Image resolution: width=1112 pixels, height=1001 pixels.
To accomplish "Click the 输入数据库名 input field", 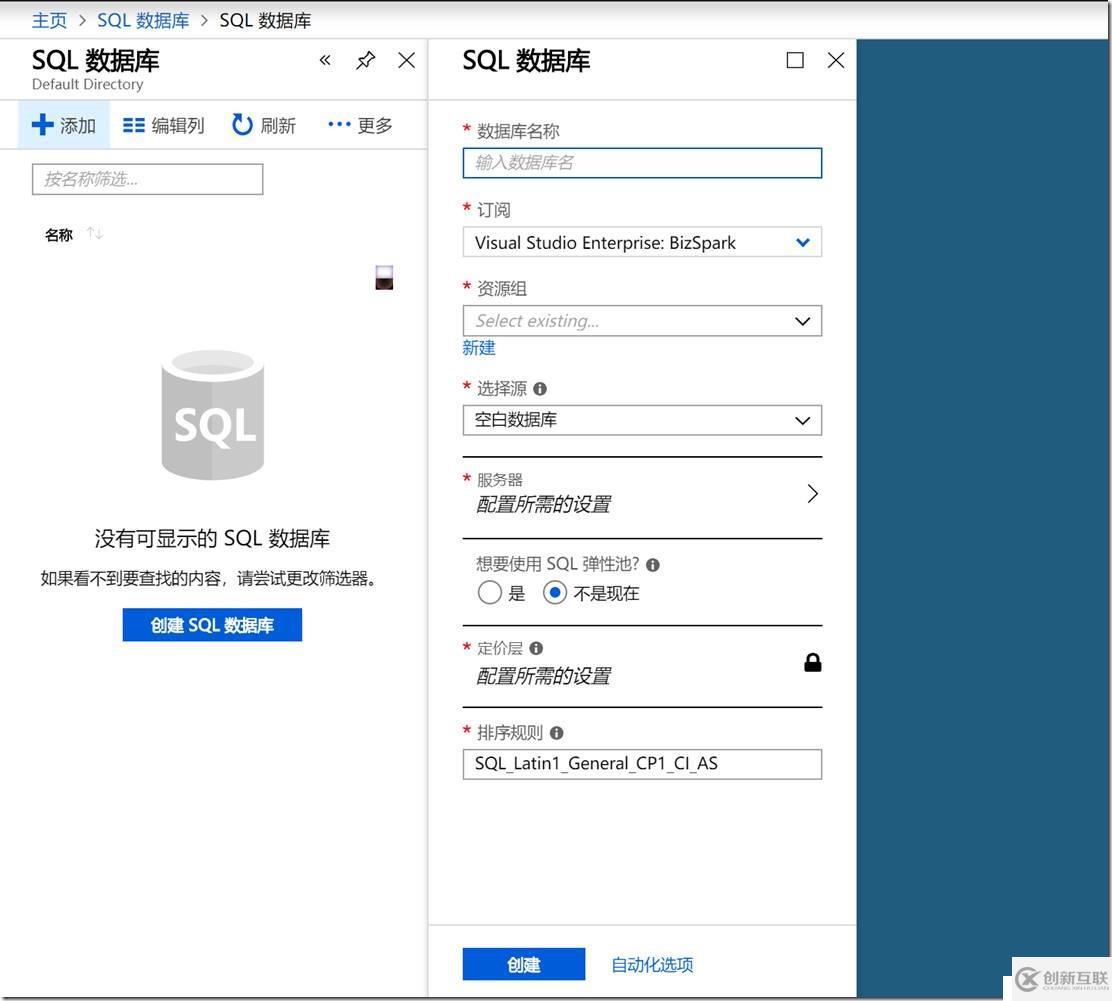I will pyautogui.click(x=641, y=162).
